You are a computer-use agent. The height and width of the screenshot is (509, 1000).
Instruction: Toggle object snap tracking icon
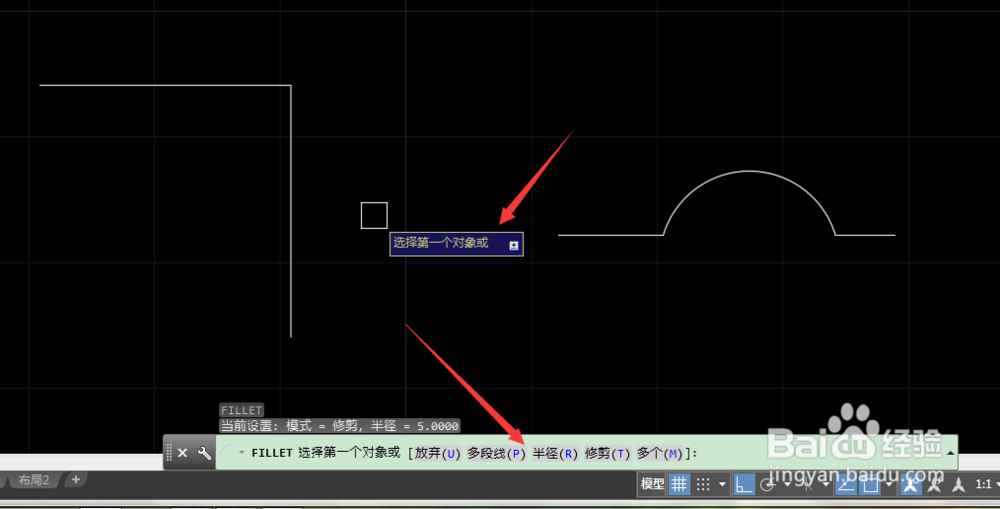[x=846, y=485]
